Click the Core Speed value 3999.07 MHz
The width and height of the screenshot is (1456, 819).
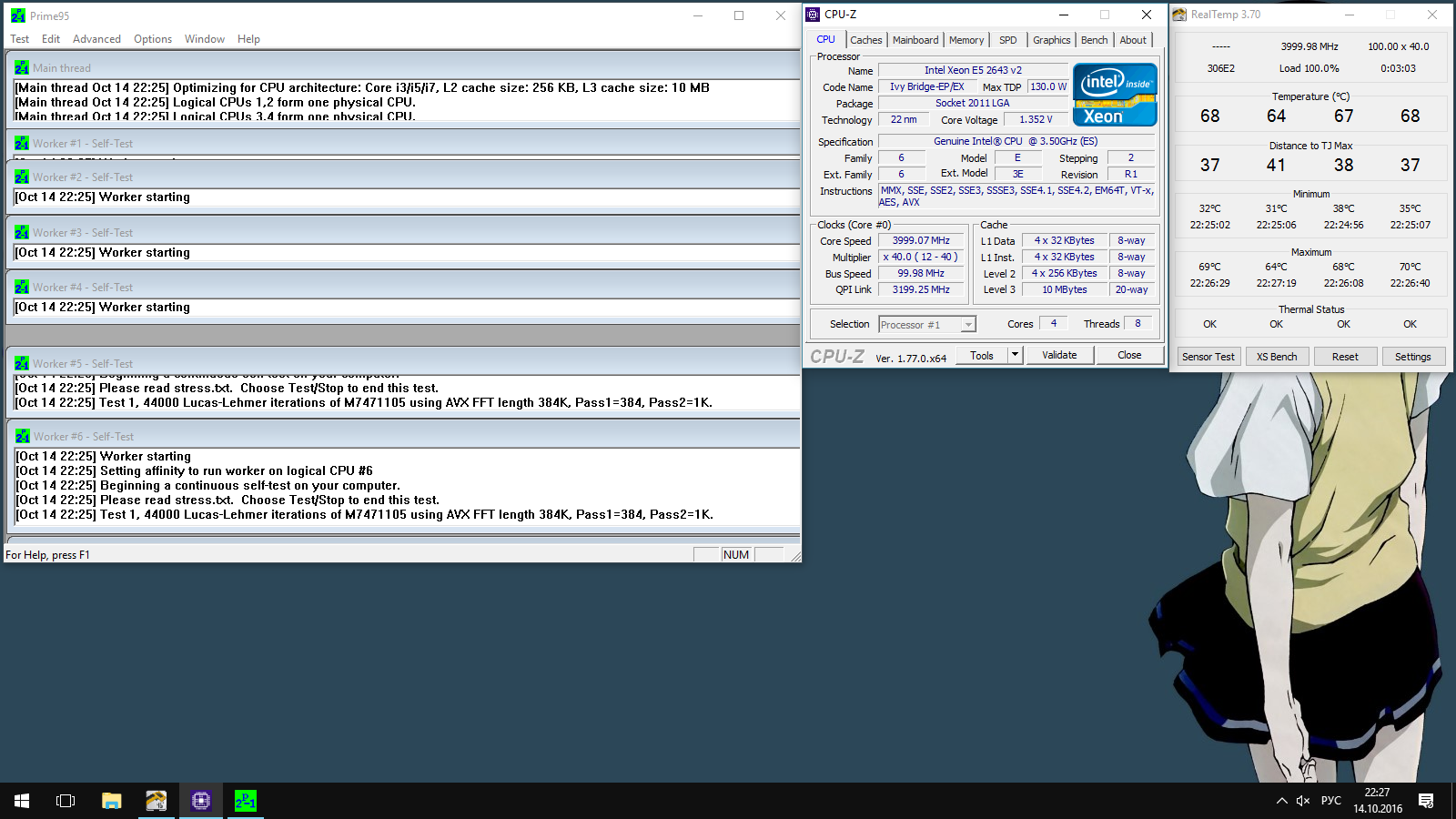click(921, 241)
